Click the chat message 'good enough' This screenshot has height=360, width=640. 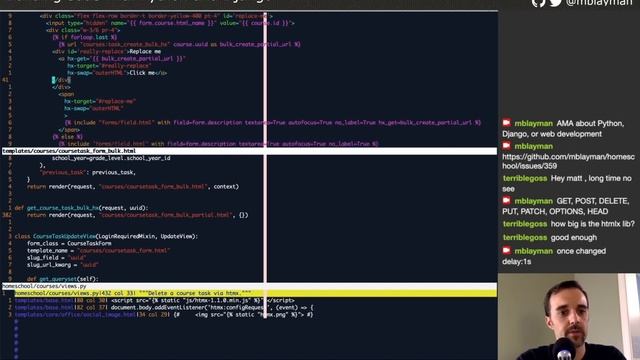[573, 237]
